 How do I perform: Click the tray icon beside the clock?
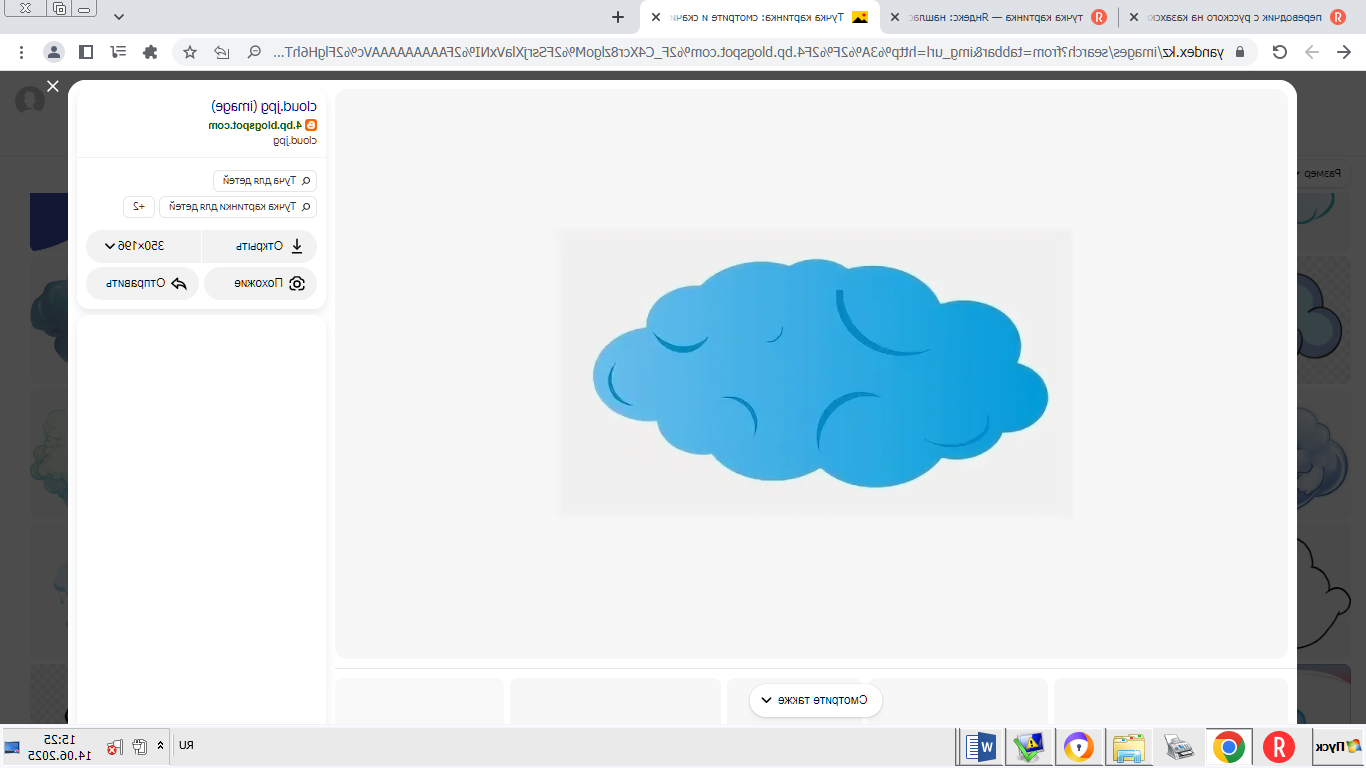[x=12, y=747]
